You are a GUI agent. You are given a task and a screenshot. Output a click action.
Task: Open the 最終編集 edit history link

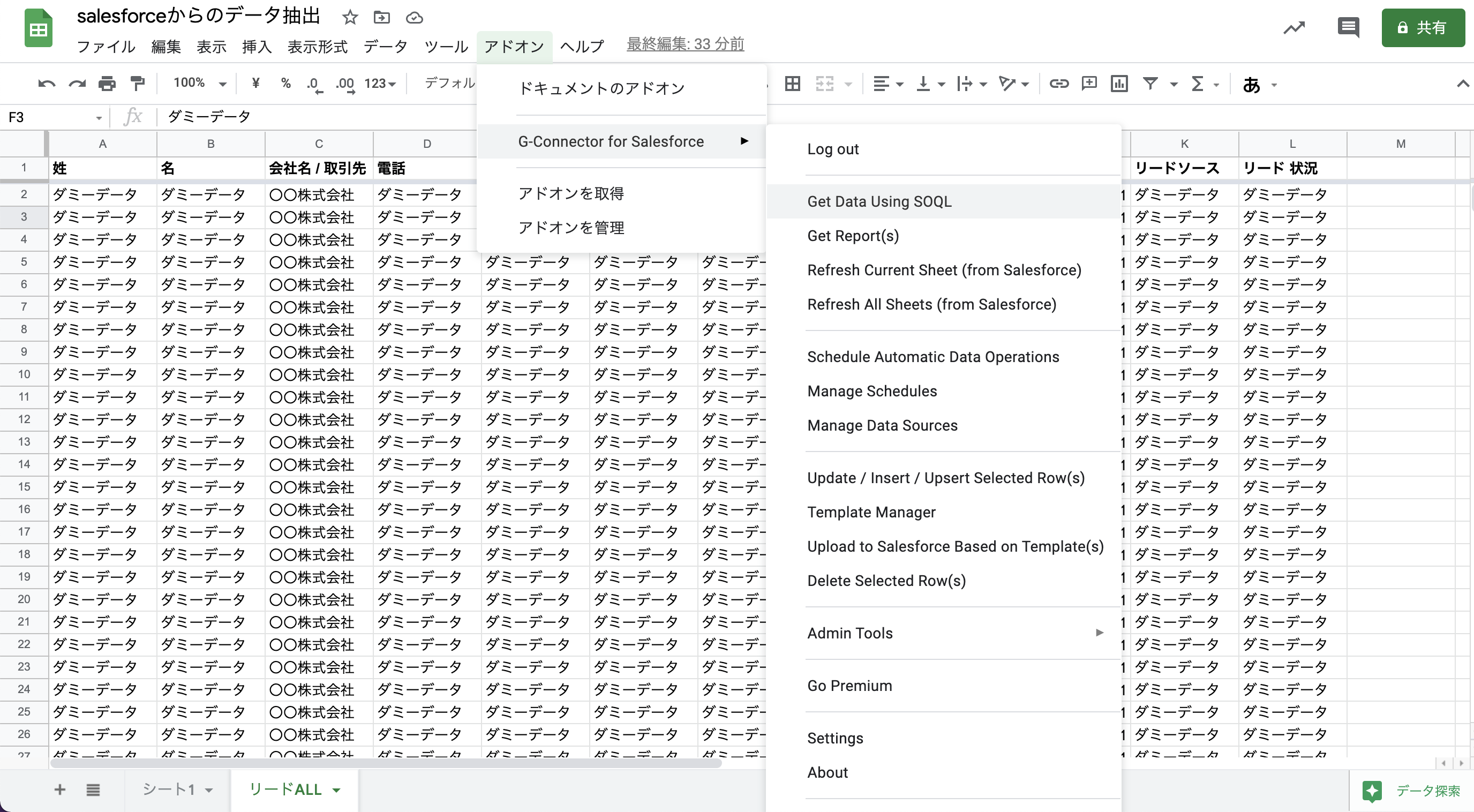point(685,44)
